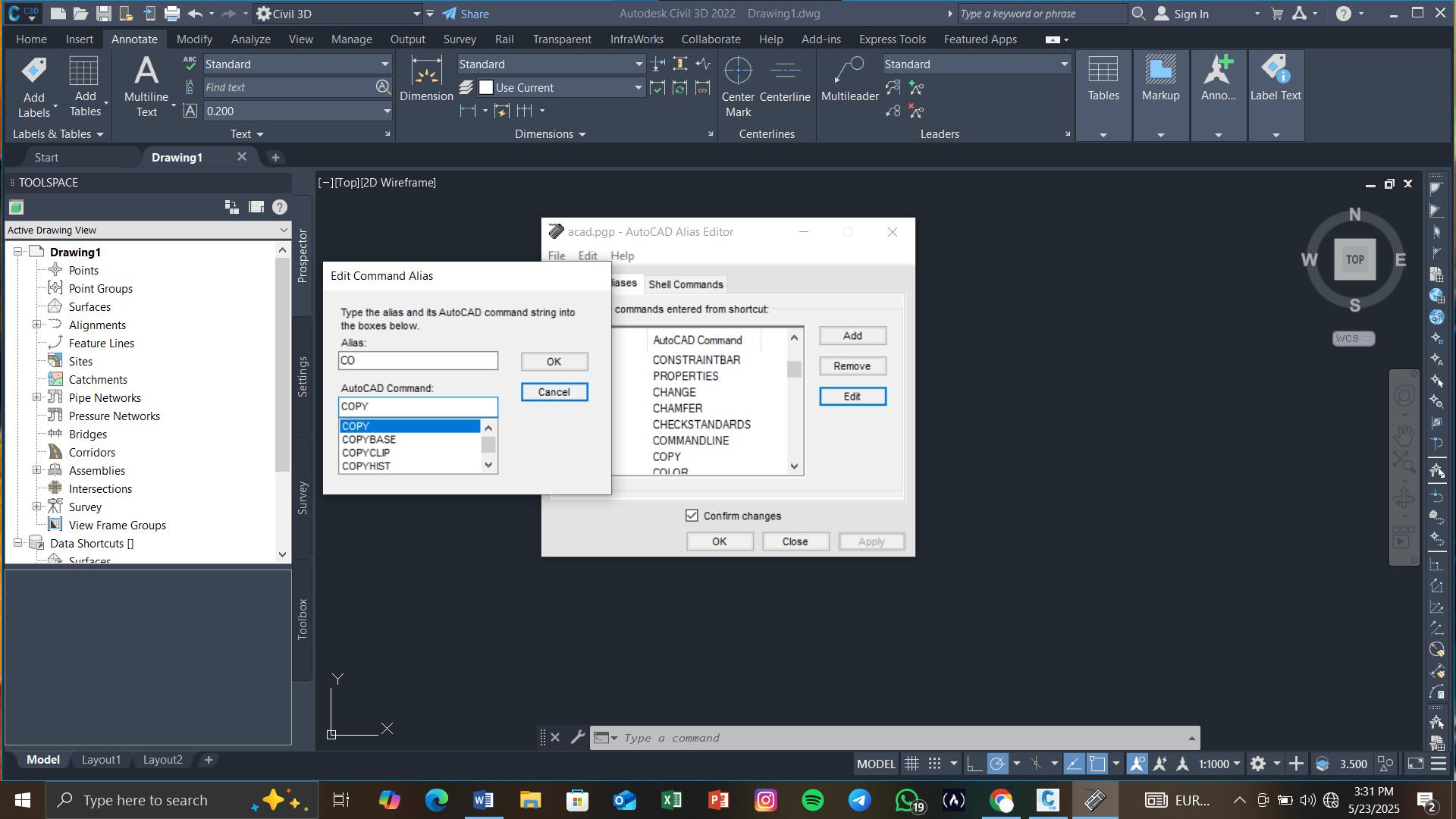This screenshot has height=819, width=1456.
Task: Click the Pan hand icon in navigation bar
Action: pyautogui.click(x=1403, y=435)
